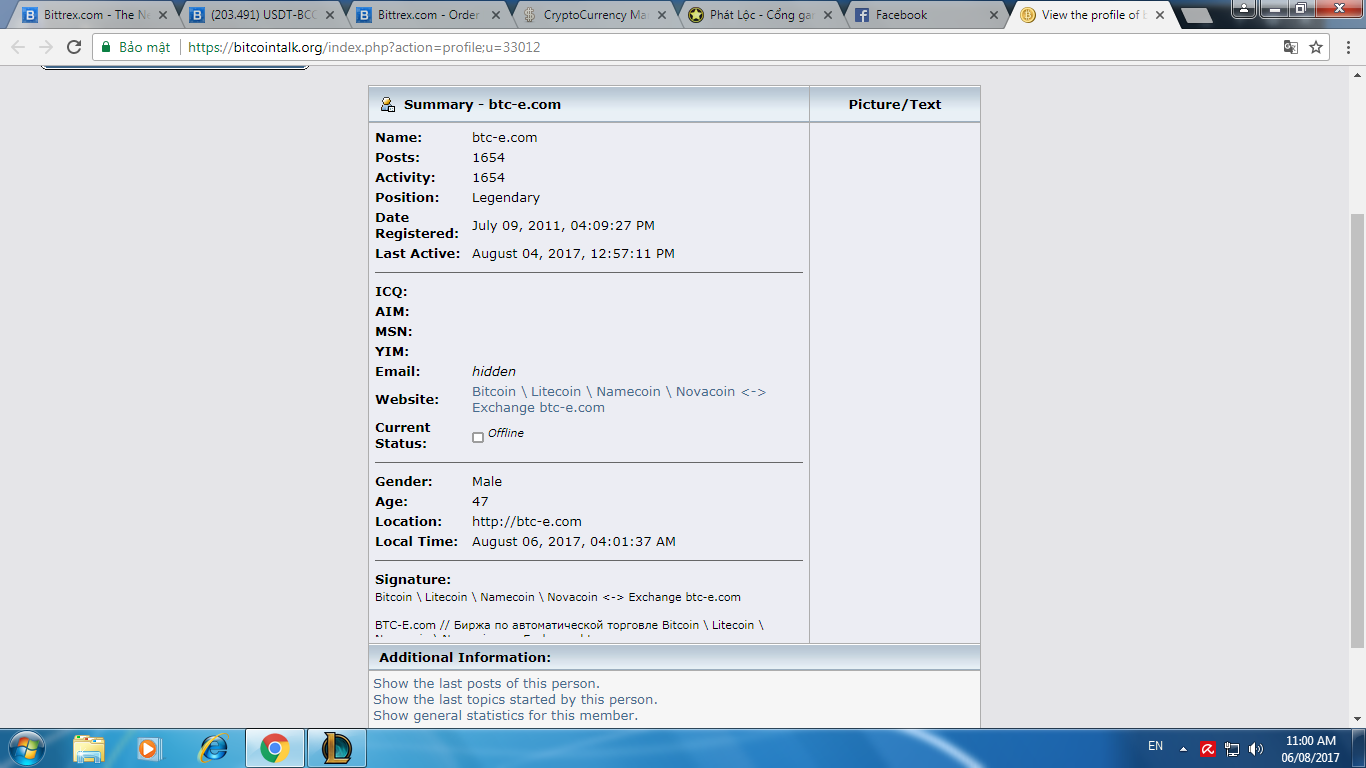Open Internet Explorer from the taskbar
This screenshot has width=1366, height=768.
pos(213,748)
